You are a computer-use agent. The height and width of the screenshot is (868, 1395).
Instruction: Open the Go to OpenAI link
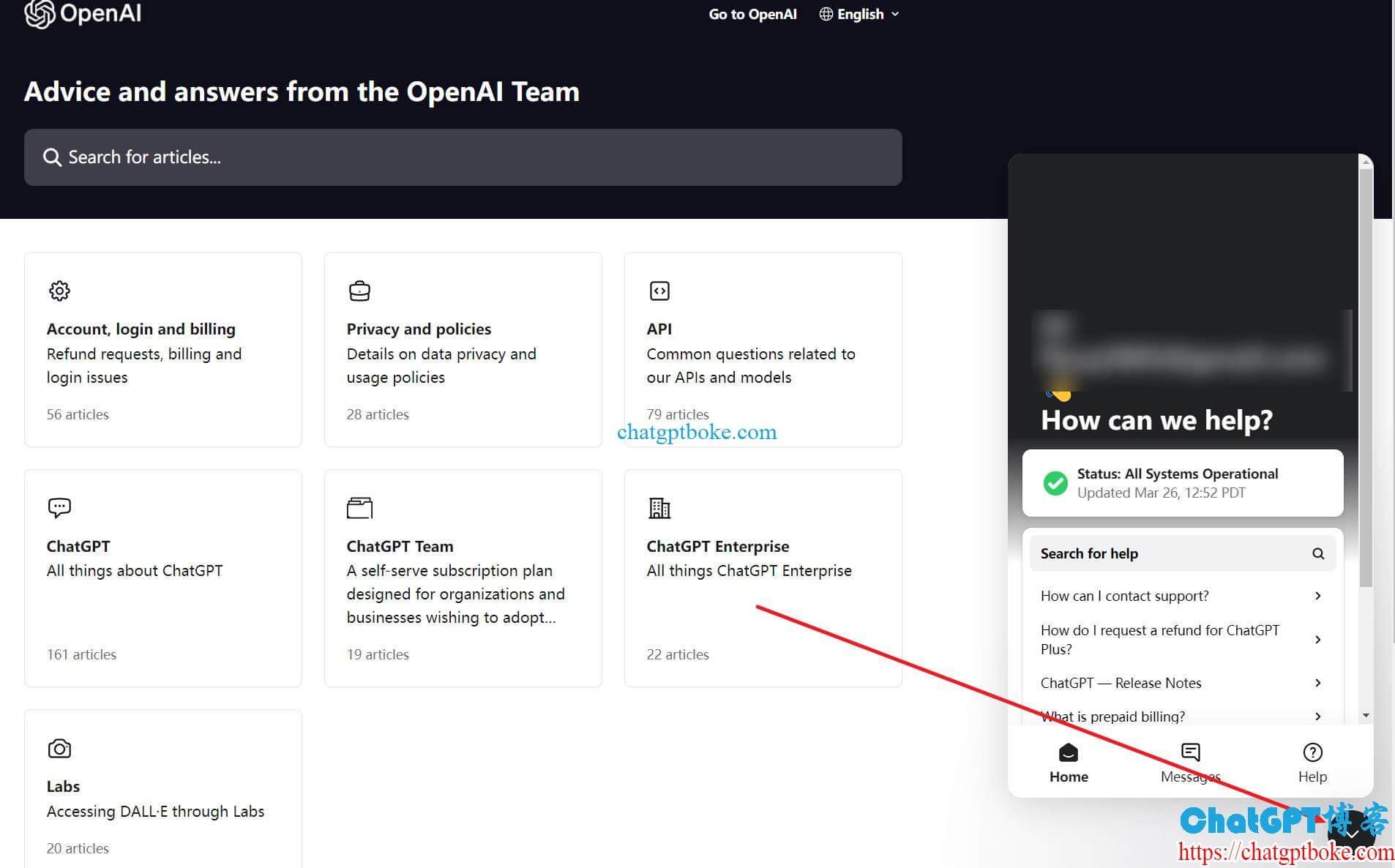[752, 14]
